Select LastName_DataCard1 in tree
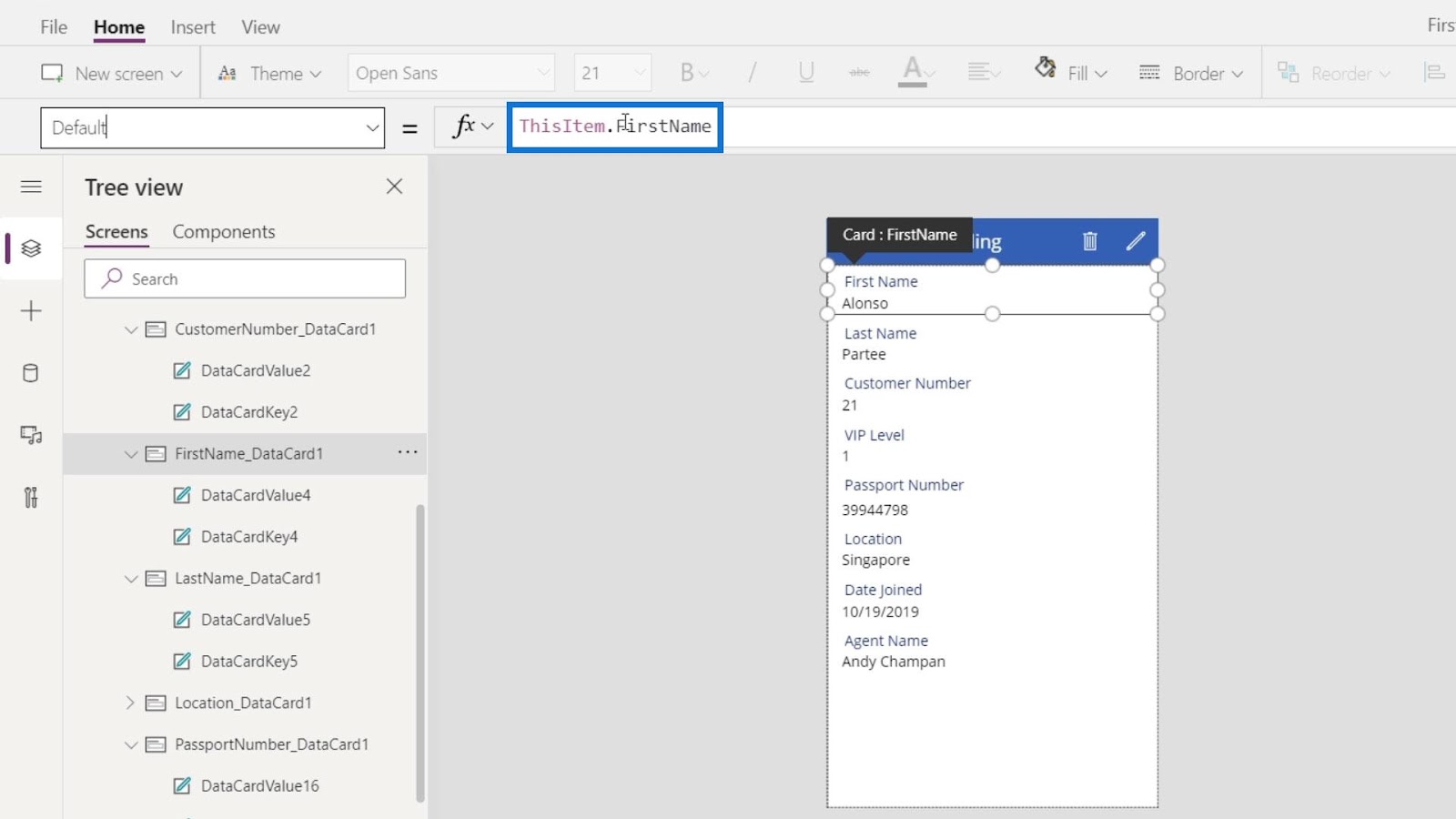The width and height of the screenshot is (1456, 819). click(248, 579)
